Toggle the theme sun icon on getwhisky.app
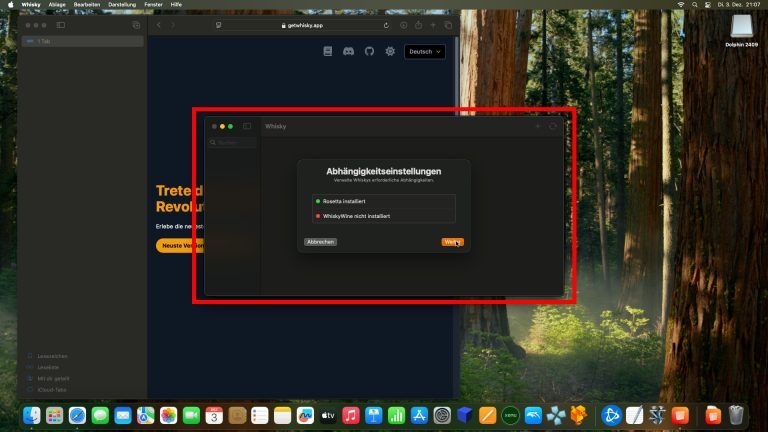This screenshot has height=432, width=768. point(390,51)
